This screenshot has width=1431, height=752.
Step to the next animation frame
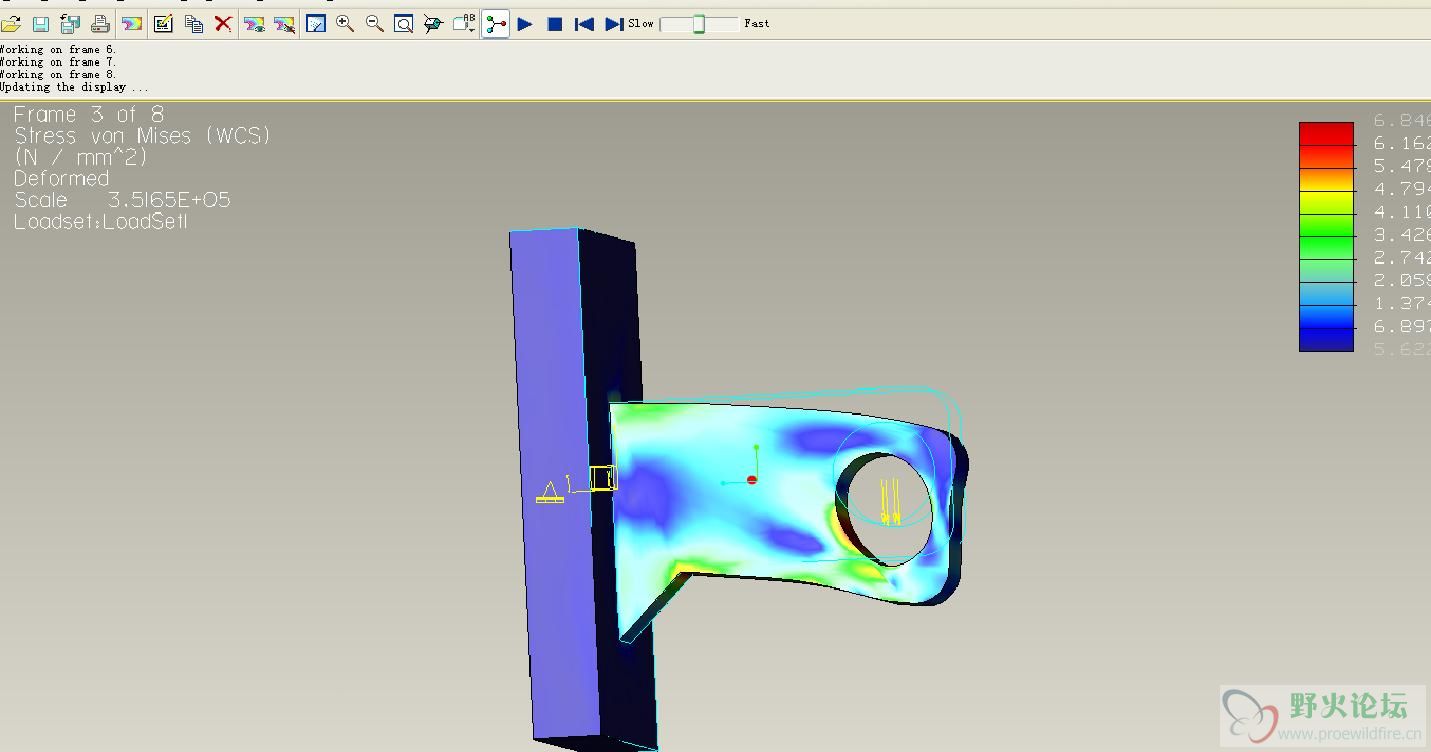(614, 24)
